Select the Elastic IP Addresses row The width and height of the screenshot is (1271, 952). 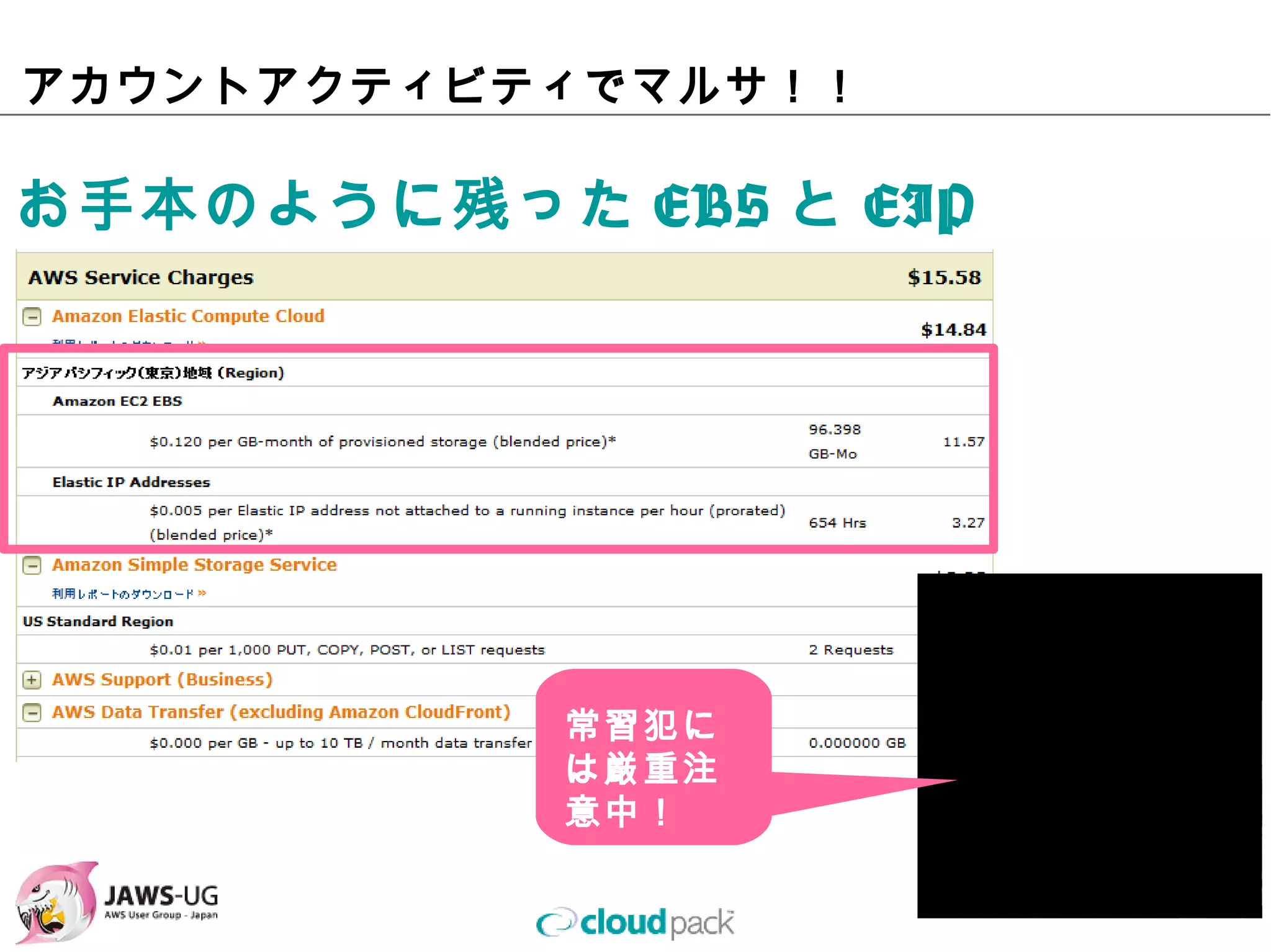tap(503, 482)
